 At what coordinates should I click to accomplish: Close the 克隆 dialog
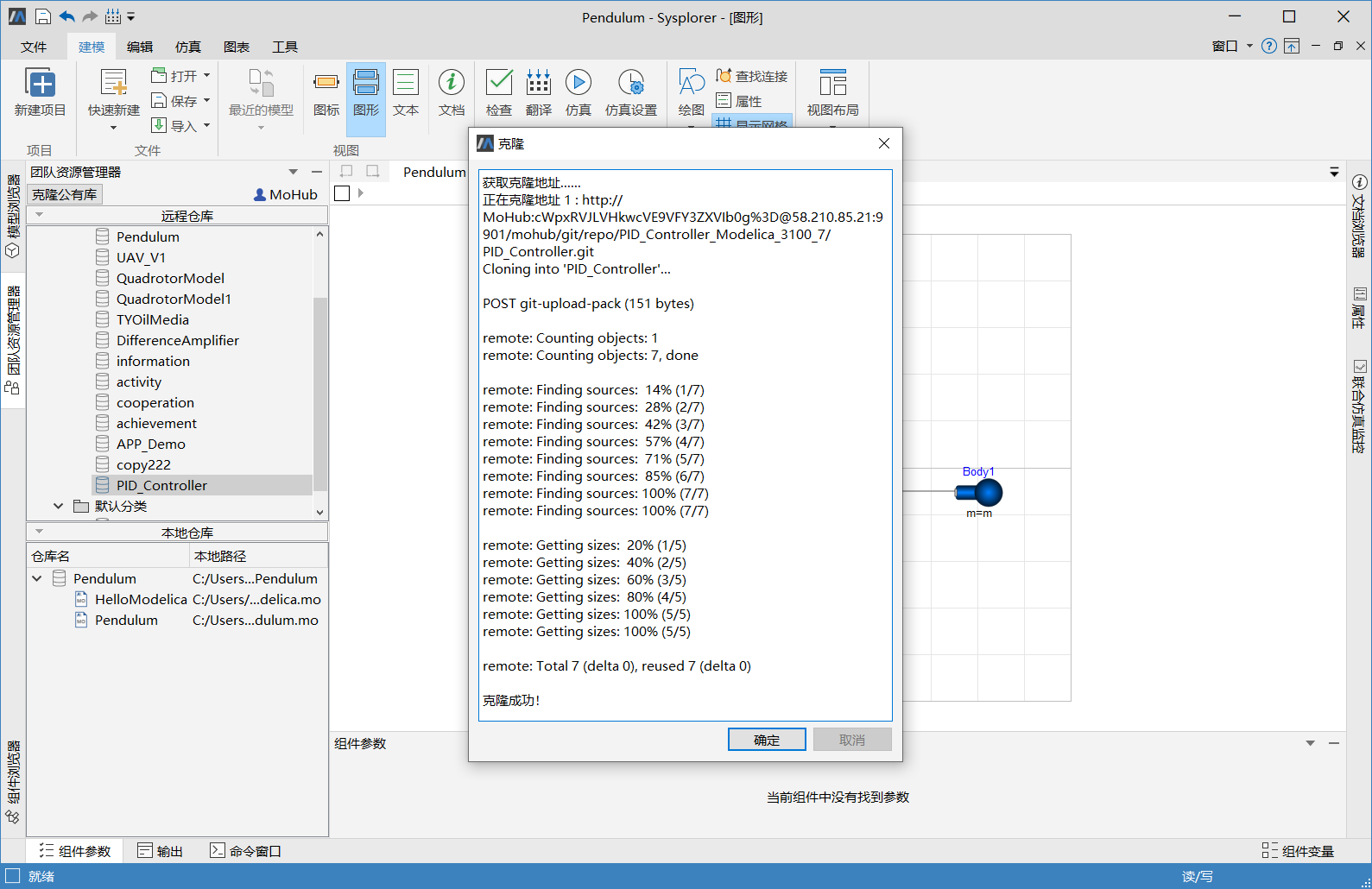(x=884, y=143)
